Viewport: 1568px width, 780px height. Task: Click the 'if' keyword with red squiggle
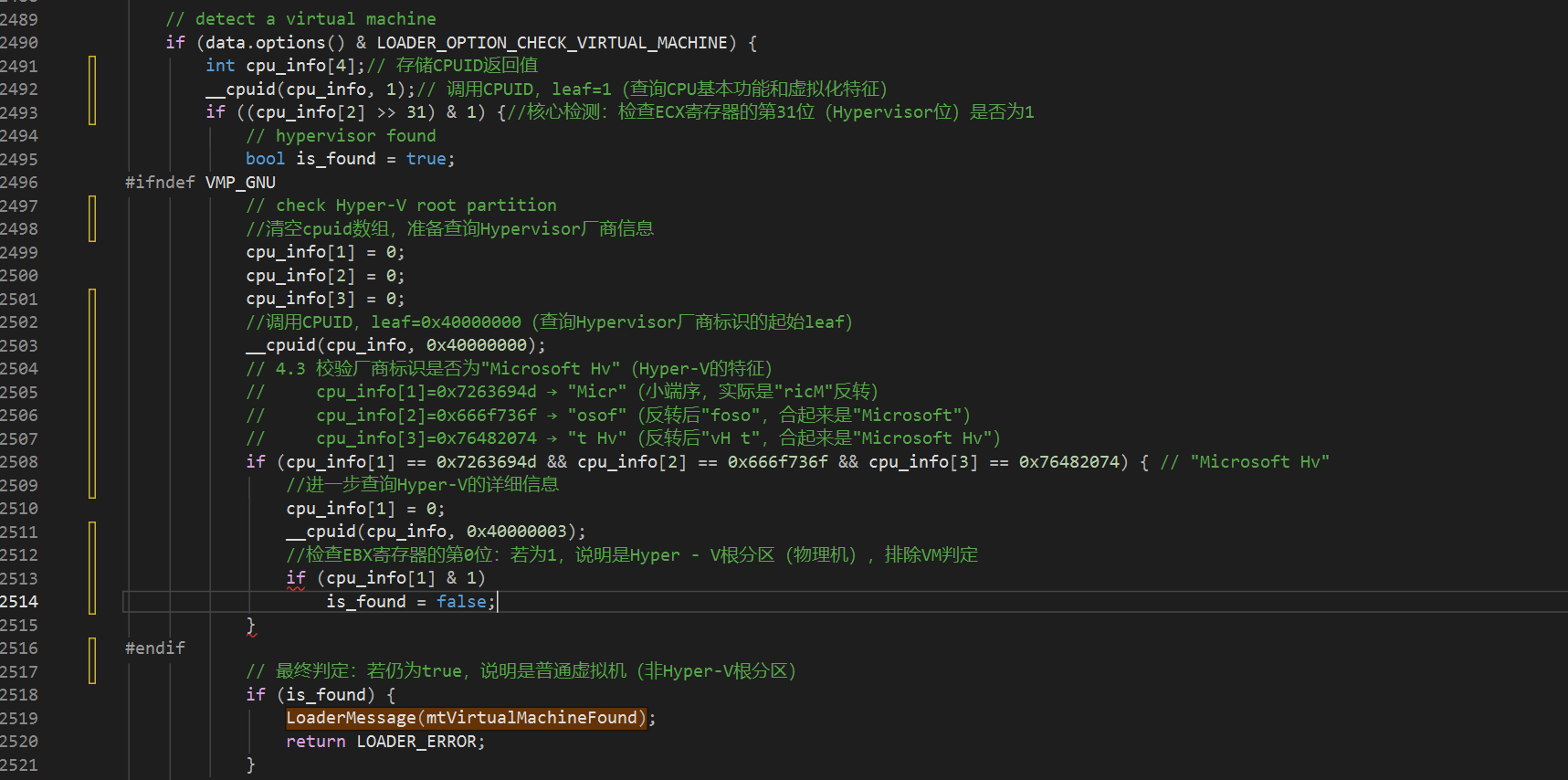[296, 578]
